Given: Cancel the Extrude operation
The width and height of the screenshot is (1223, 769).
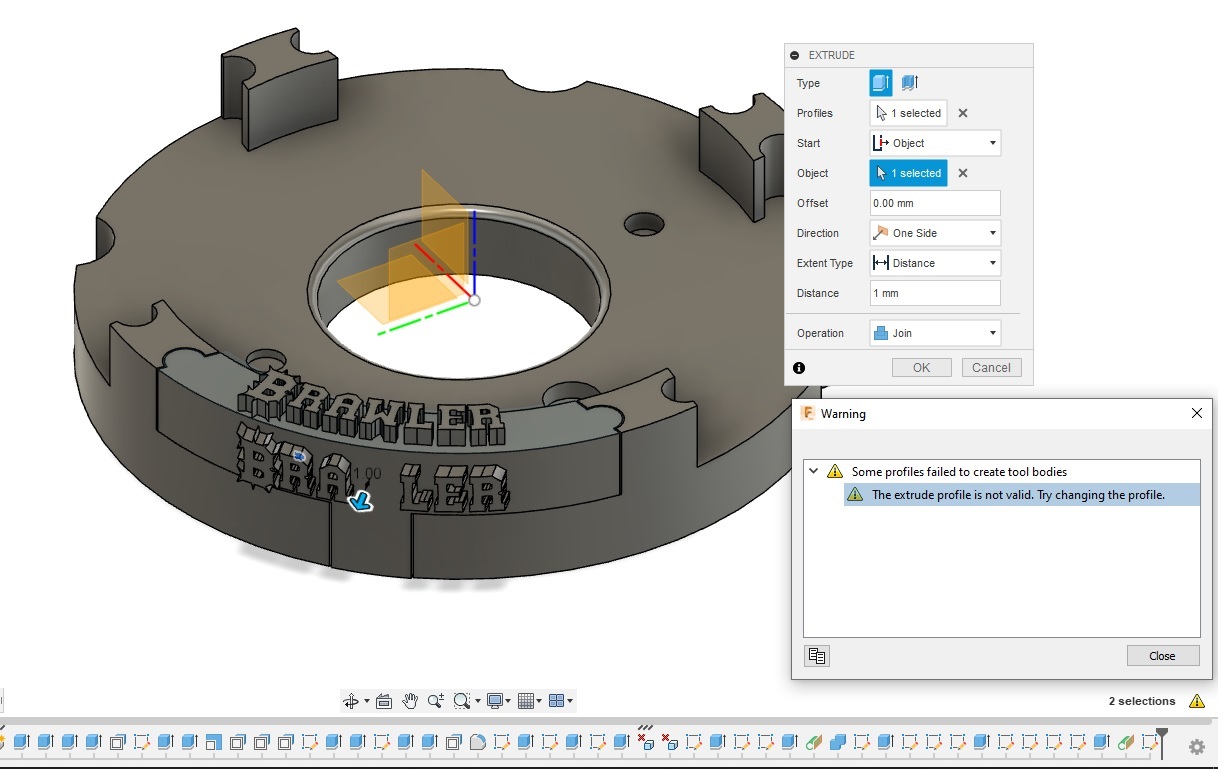Looking at the screenshot, I should 991,368.
